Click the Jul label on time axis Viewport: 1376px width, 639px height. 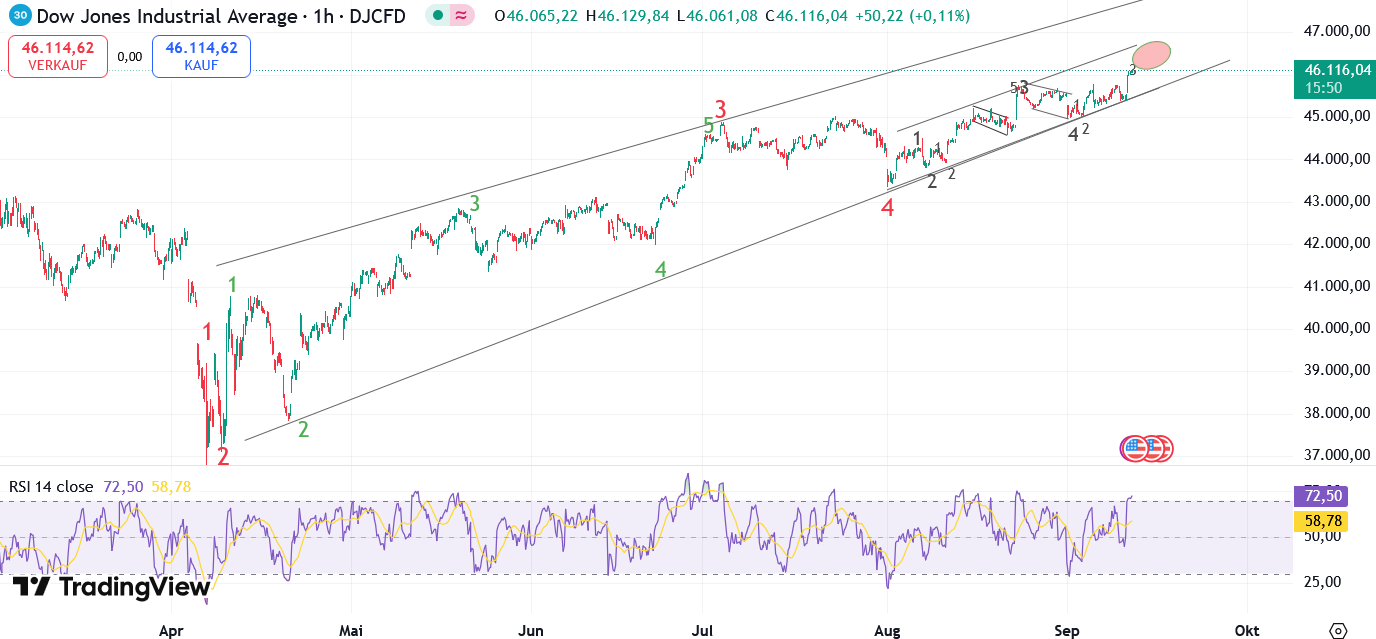tap(702, 631)
